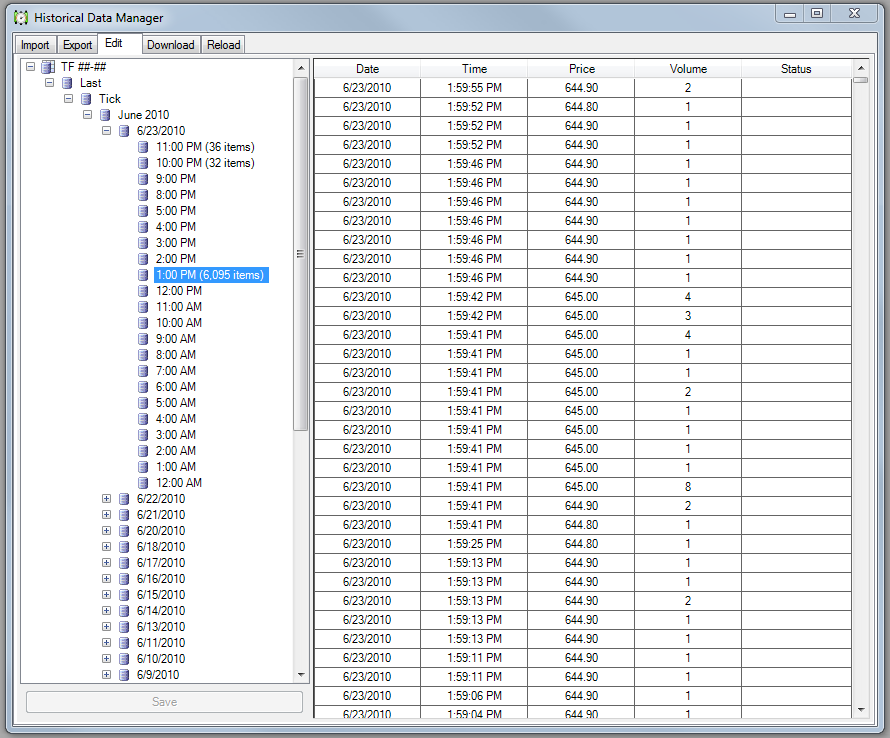
Task: Click the Status column header
Action: 796,69
